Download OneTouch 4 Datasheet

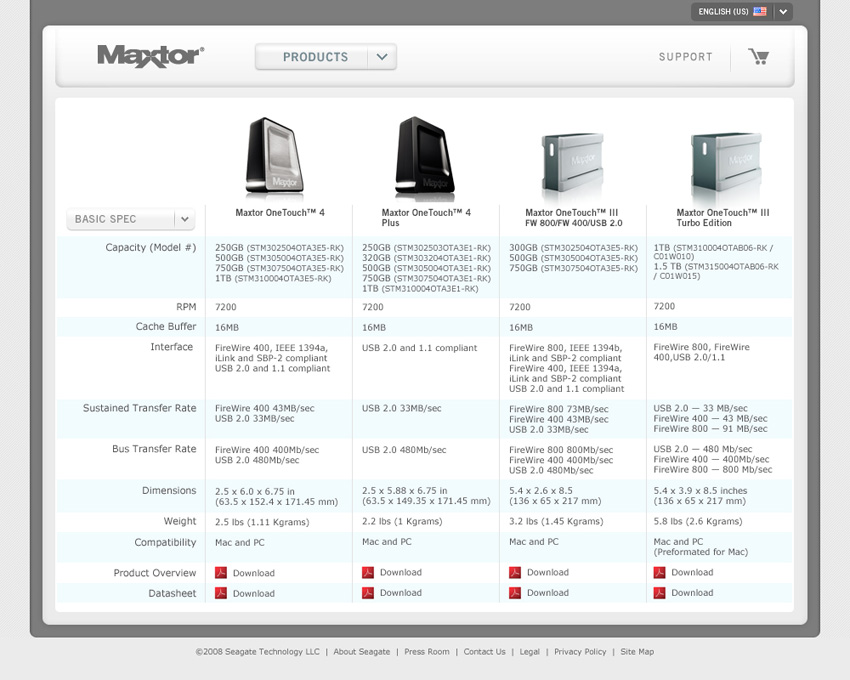254,594
